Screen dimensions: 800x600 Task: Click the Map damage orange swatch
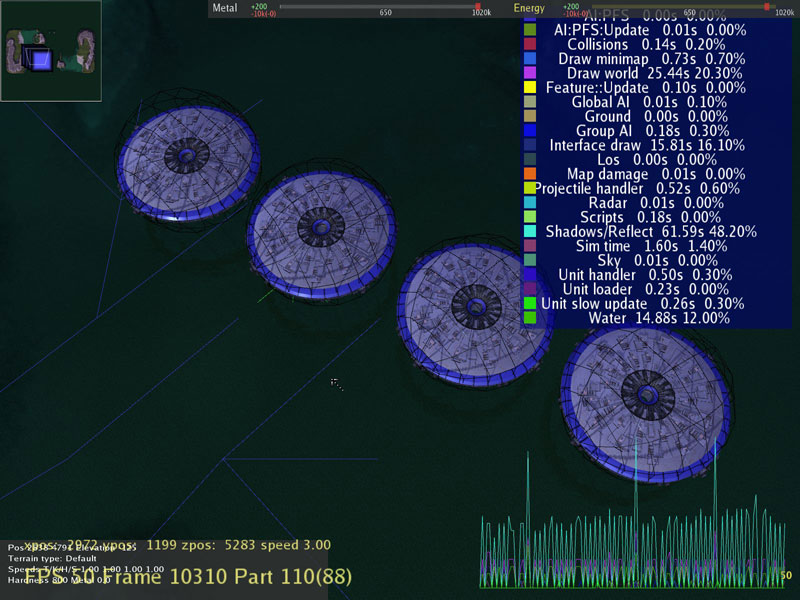click(530, 173)
